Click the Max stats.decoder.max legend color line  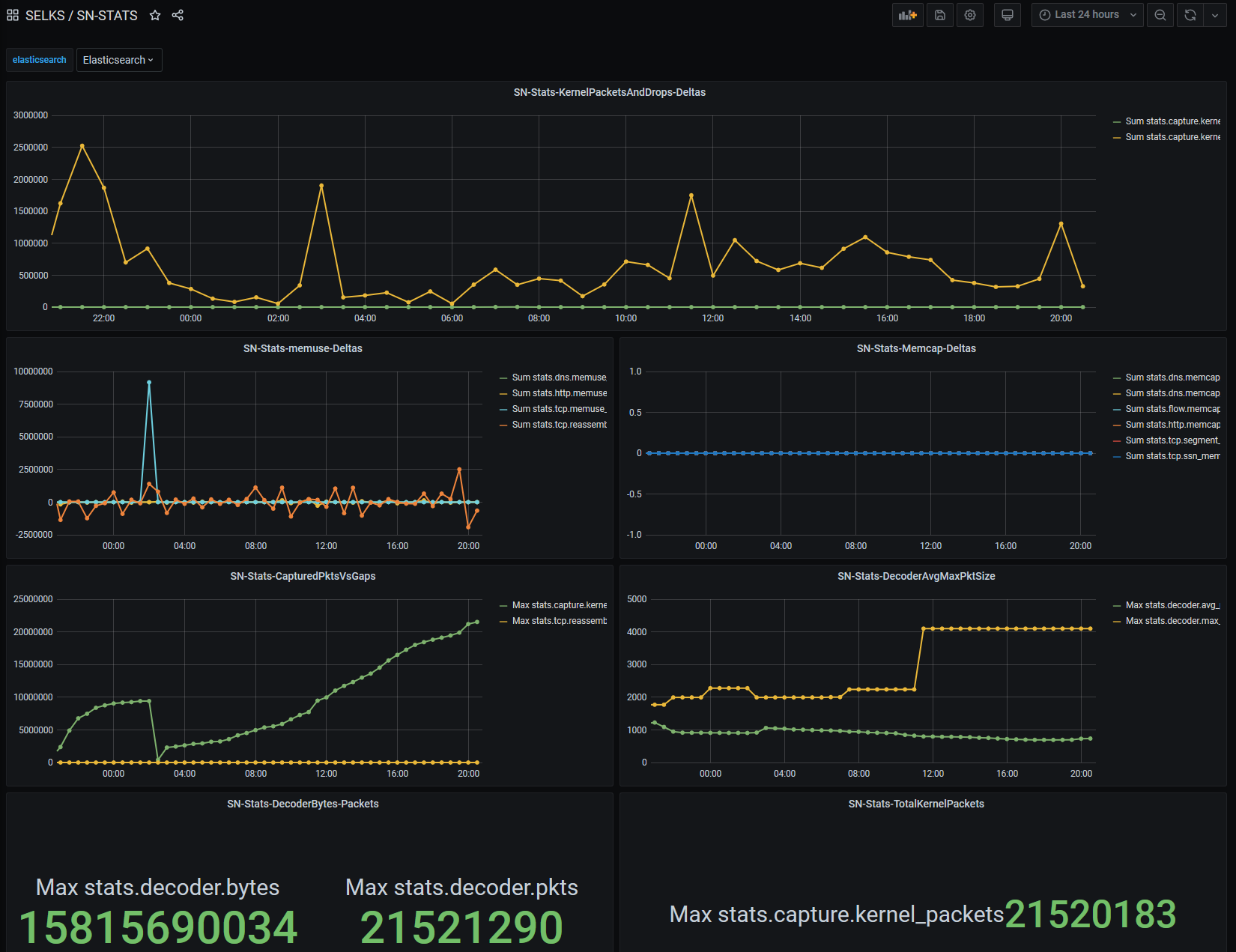pyautogui.click(x=1118, y=621)
